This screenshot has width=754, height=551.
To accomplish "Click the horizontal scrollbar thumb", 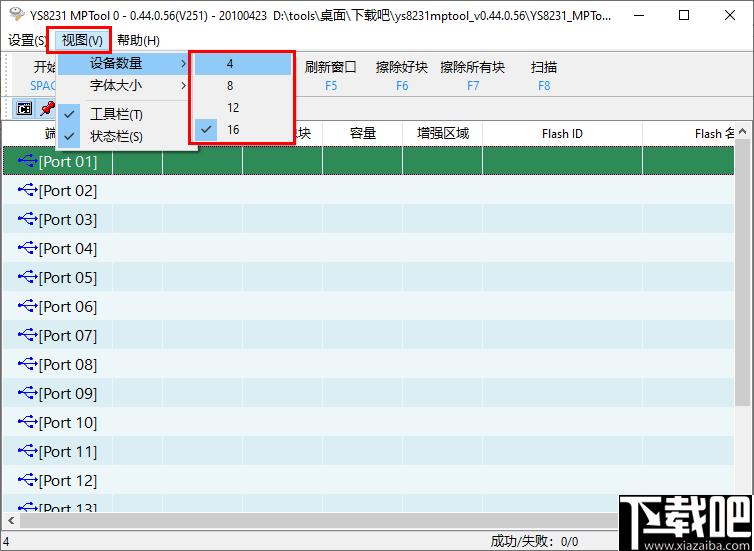I will (x=317, y=520).
